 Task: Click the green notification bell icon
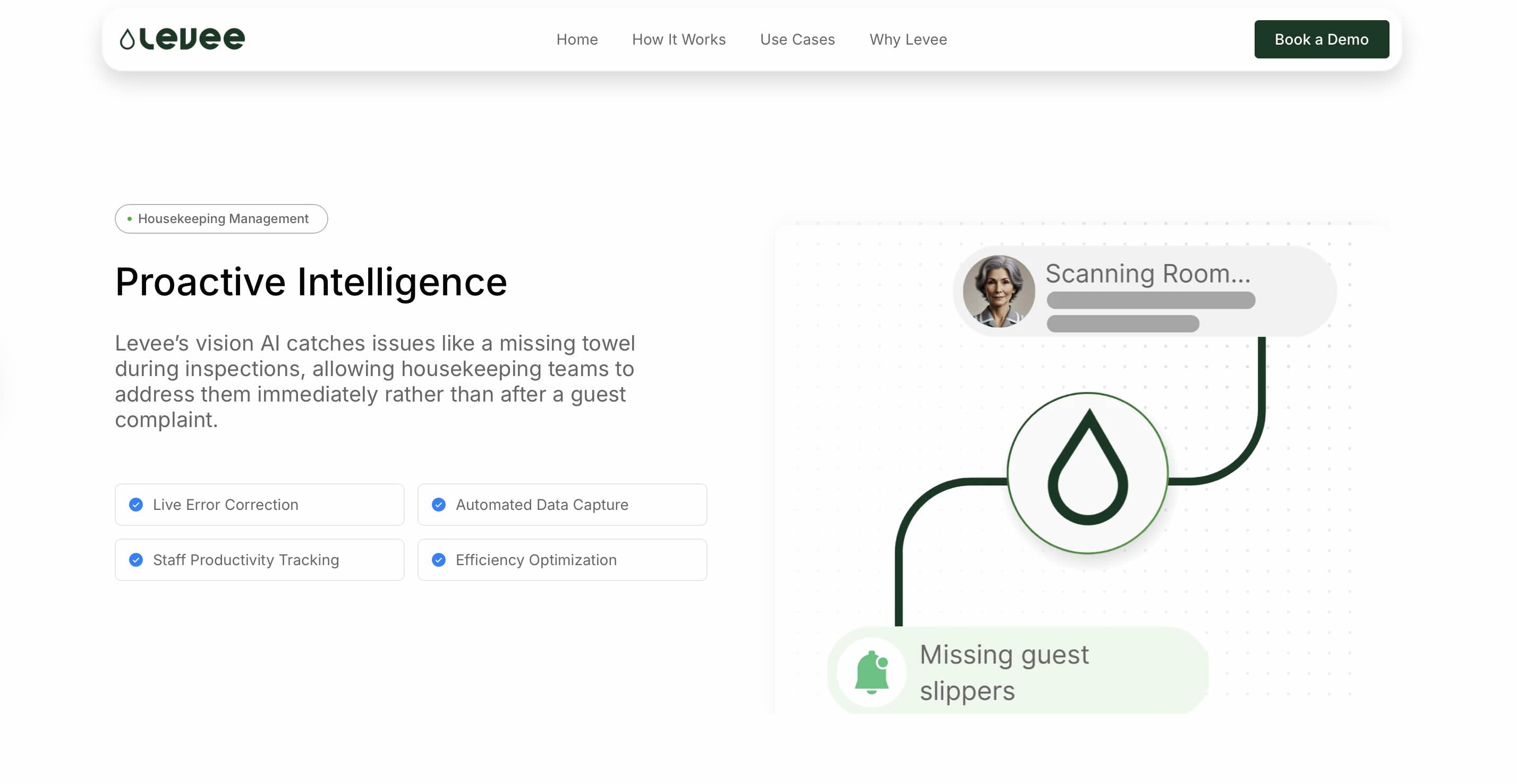point(872,672)
